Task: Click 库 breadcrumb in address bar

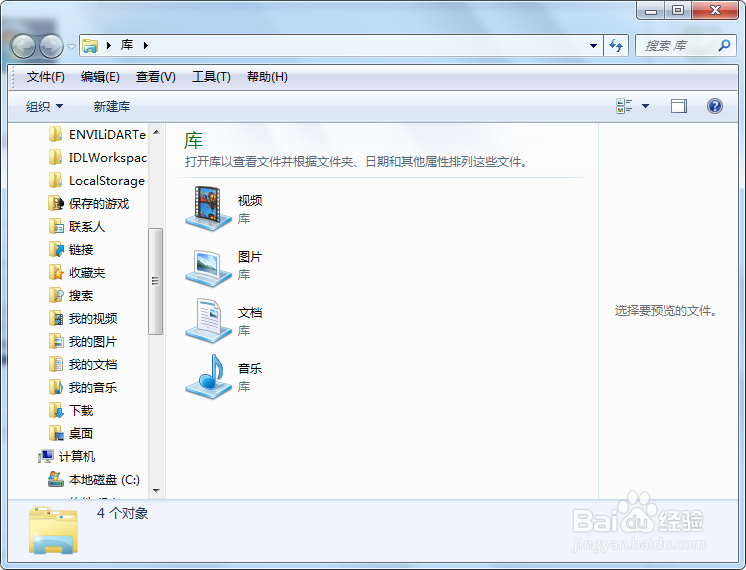Action: tap(127, 45)
